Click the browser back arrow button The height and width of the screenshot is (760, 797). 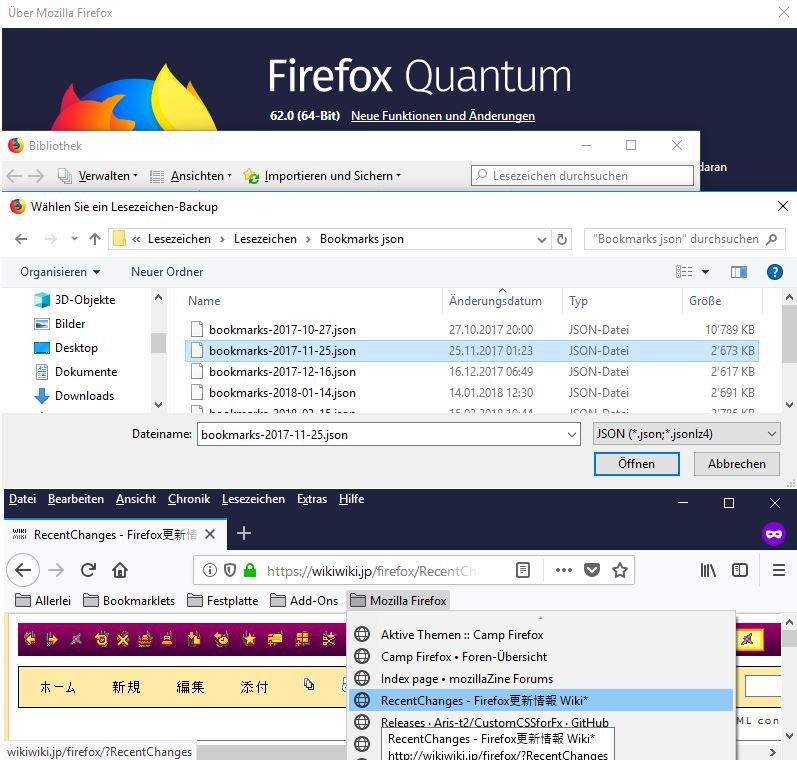coord(23,570)
